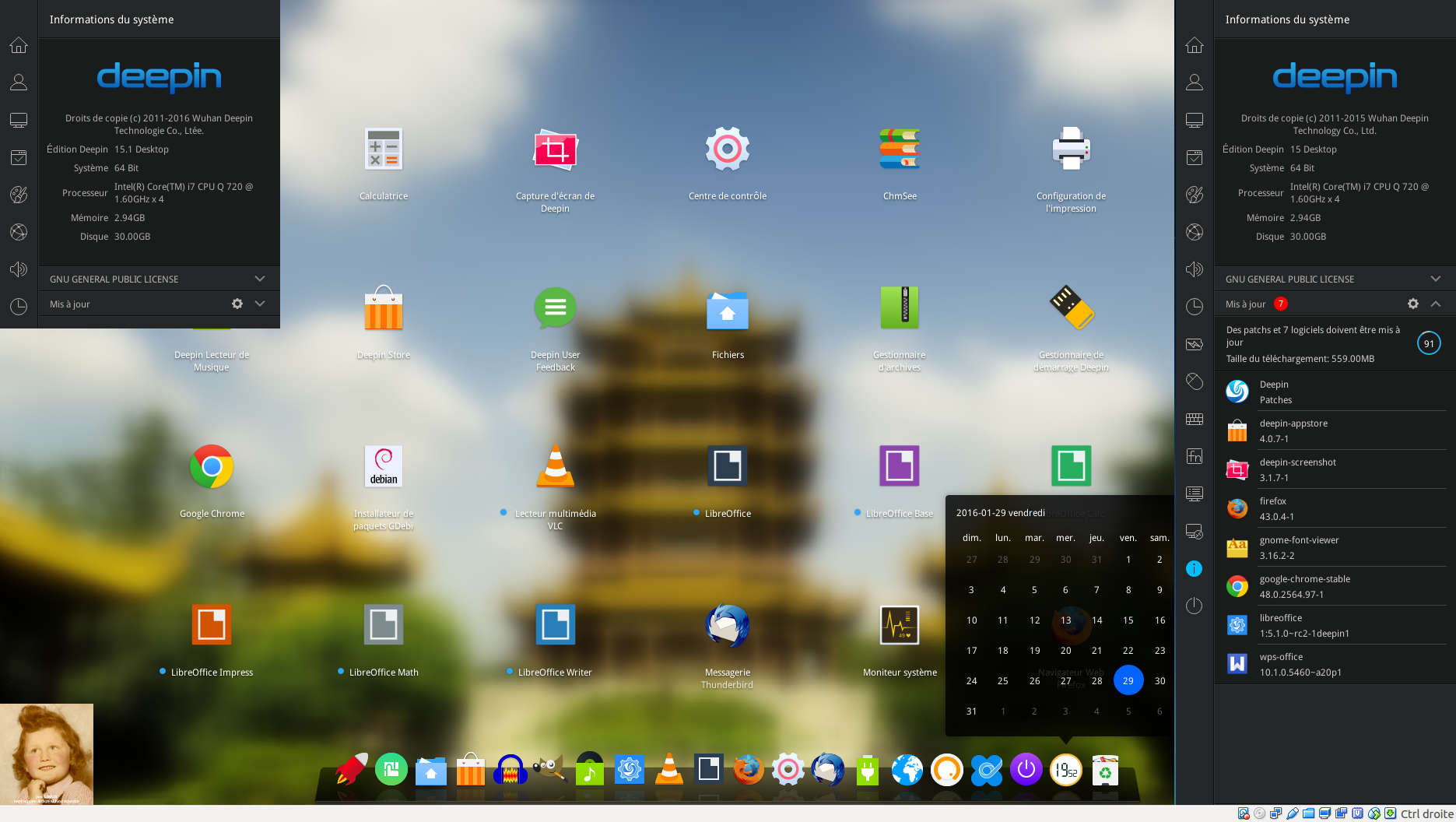Launch Lecteur multimédia VLC from grid
1456x822 pixels.
(x=555, y=467)
